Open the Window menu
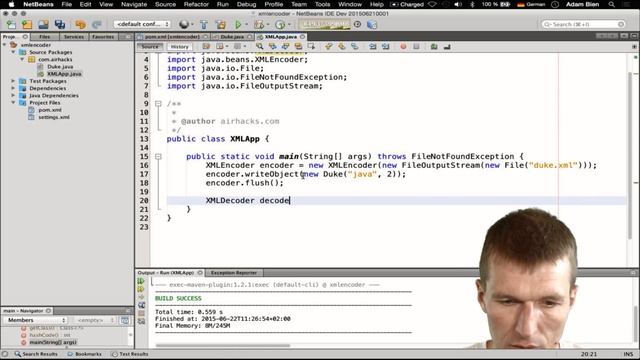 (350, 4)
